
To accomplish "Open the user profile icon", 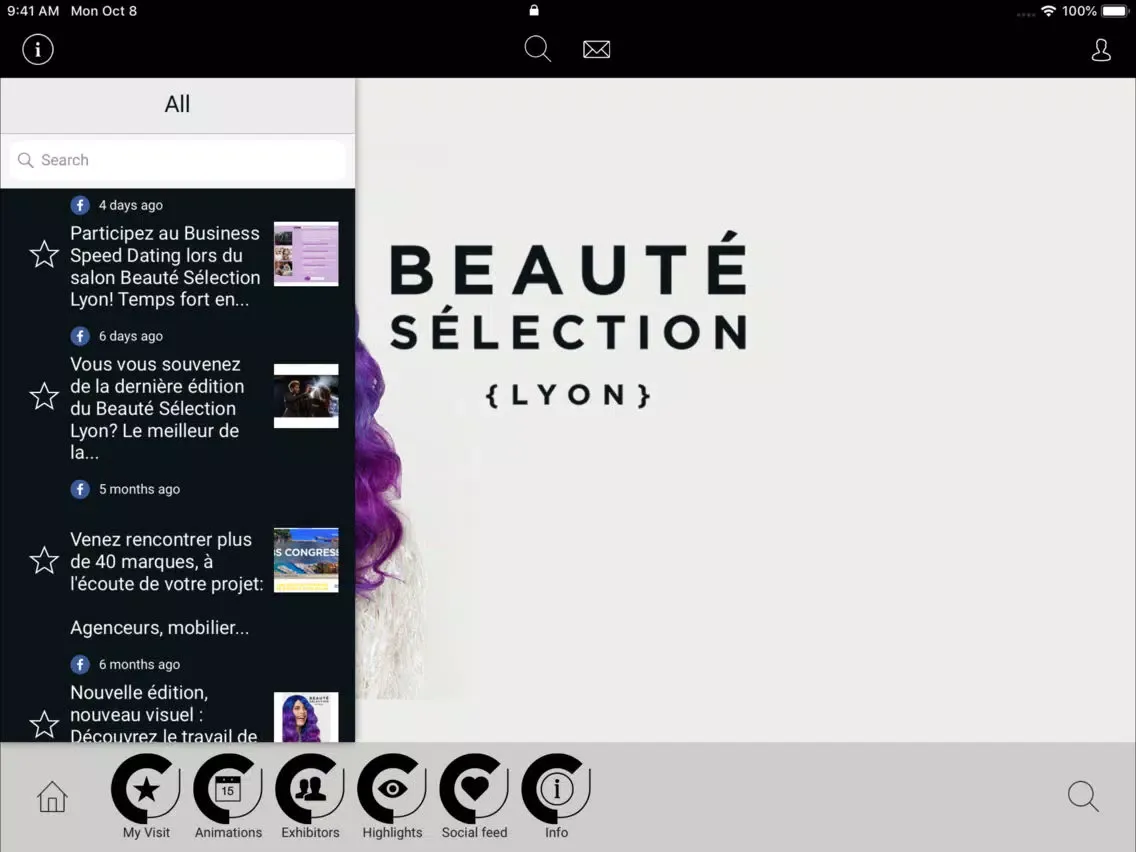I will tap(1101, 49).
